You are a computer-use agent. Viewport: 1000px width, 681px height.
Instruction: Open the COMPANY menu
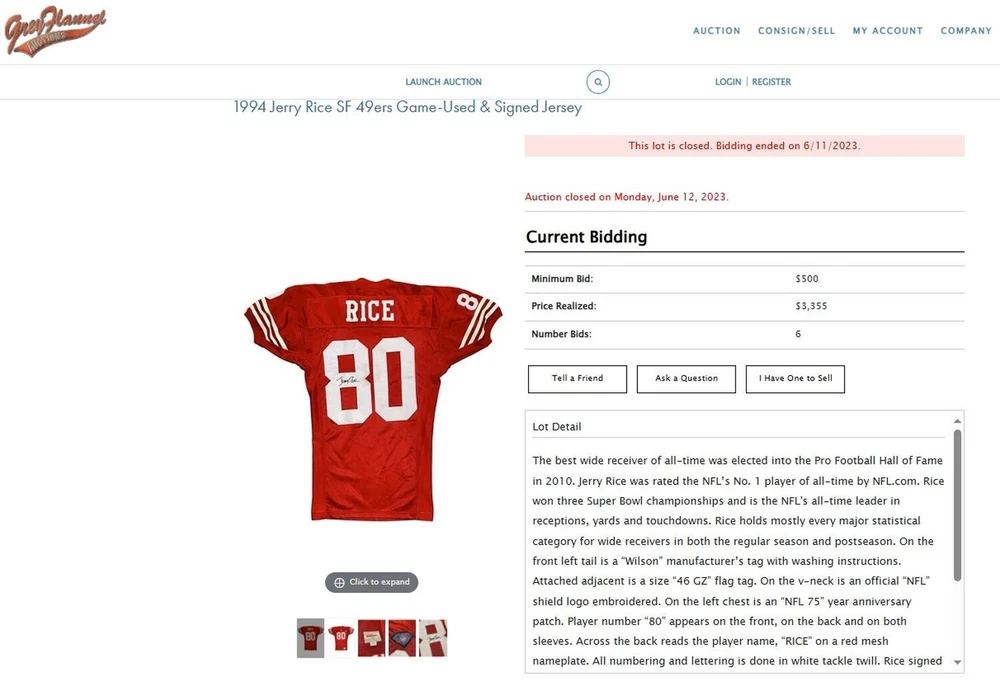pos(966,31)
